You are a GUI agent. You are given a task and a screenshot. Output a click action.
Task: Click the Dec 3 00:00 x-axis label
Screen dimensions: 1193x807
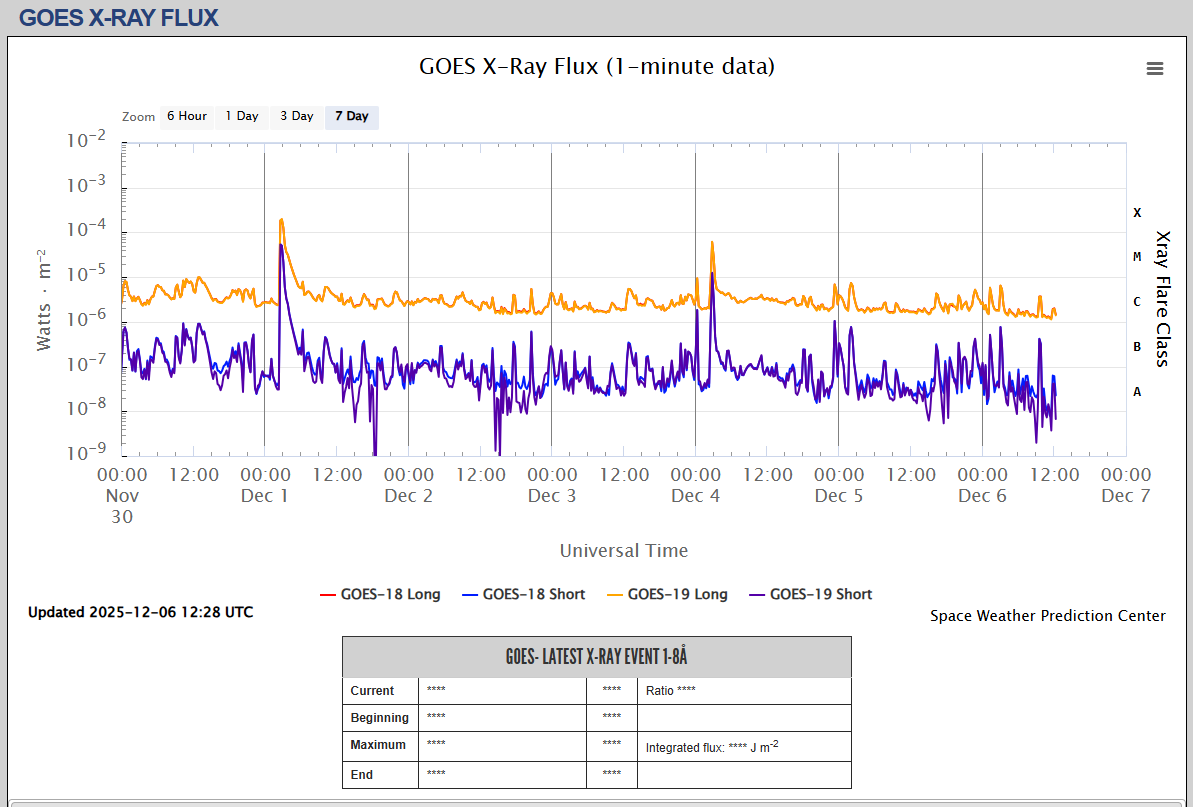(x=552, y=484)
